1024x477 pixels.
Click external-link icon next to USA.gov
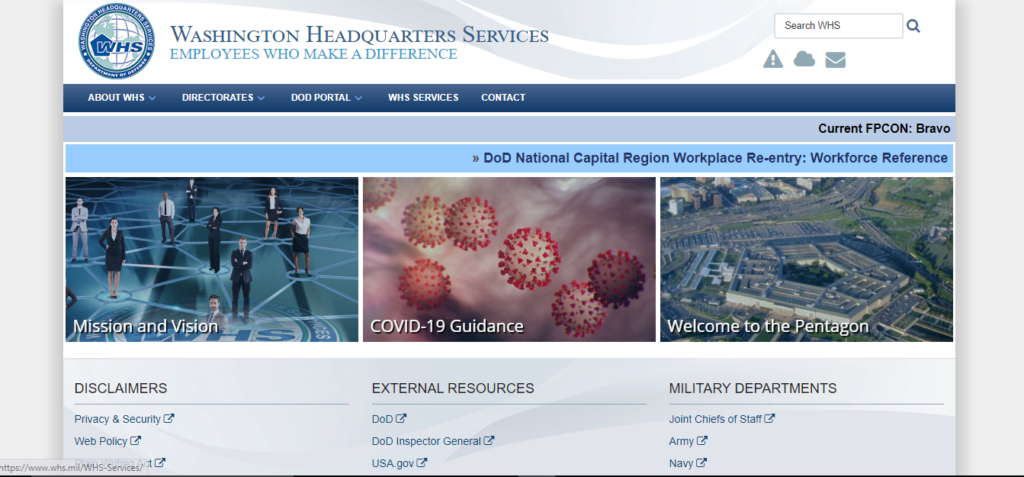coord(422,463)
